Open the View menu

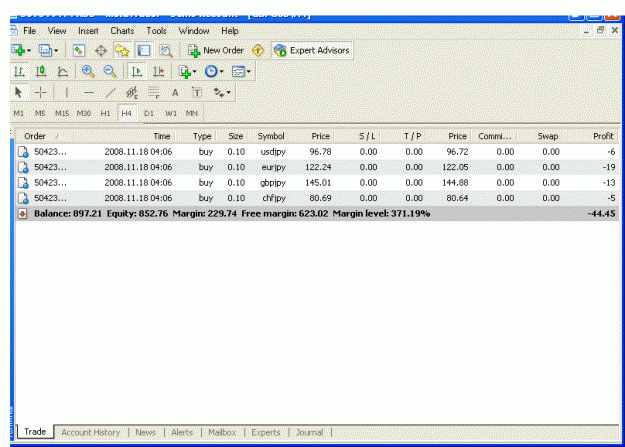57,31
